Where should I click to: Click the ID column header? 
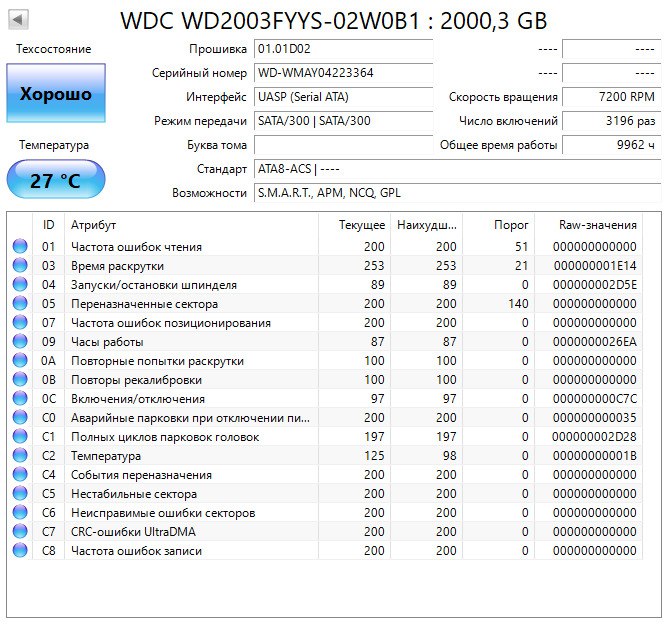tap(49, 224)
